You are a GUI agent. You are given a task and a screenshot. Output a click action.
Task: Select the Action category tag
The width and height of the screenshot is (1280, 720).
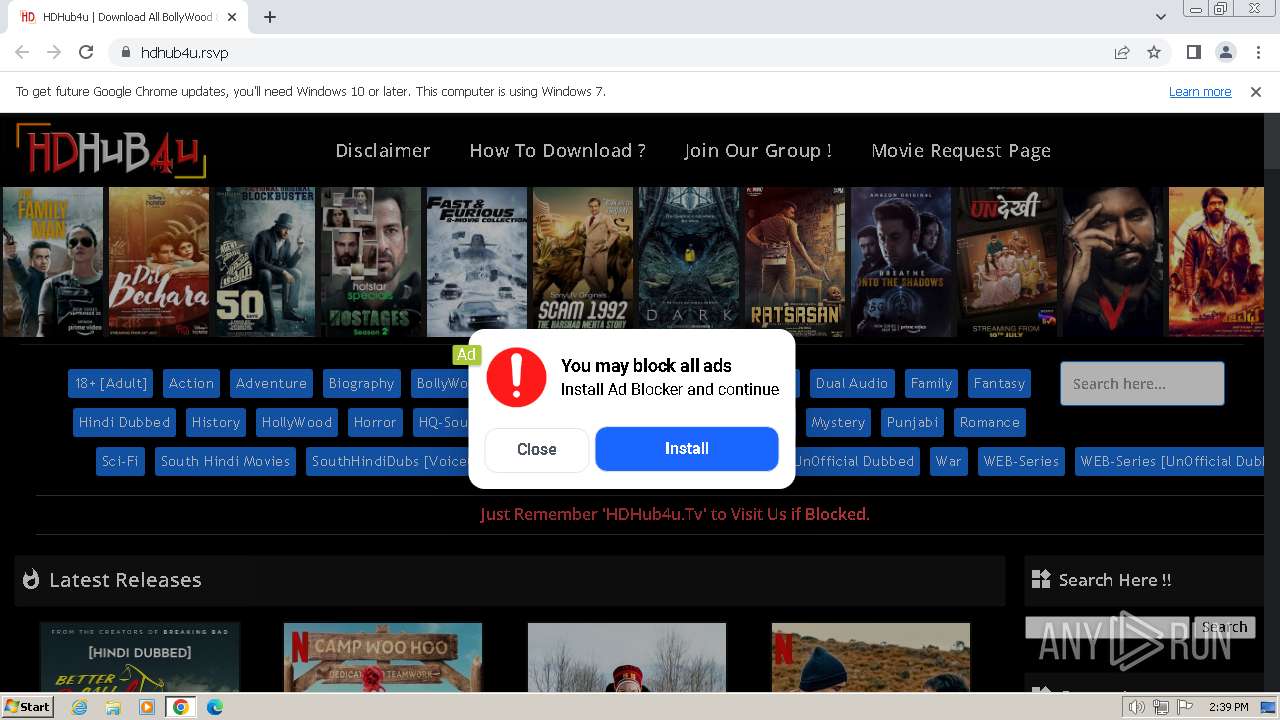click(191, 383)
